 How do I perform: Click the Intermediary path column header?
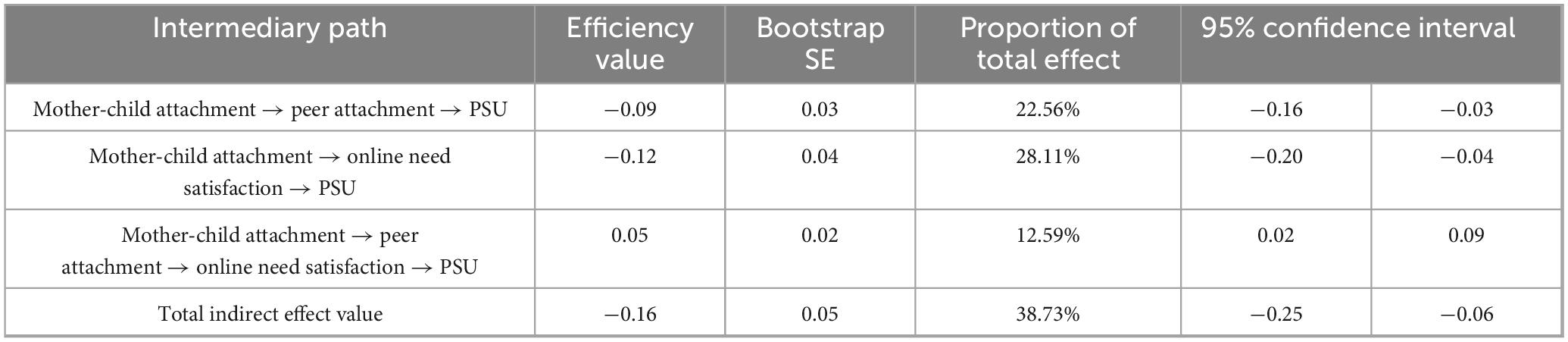270,29
